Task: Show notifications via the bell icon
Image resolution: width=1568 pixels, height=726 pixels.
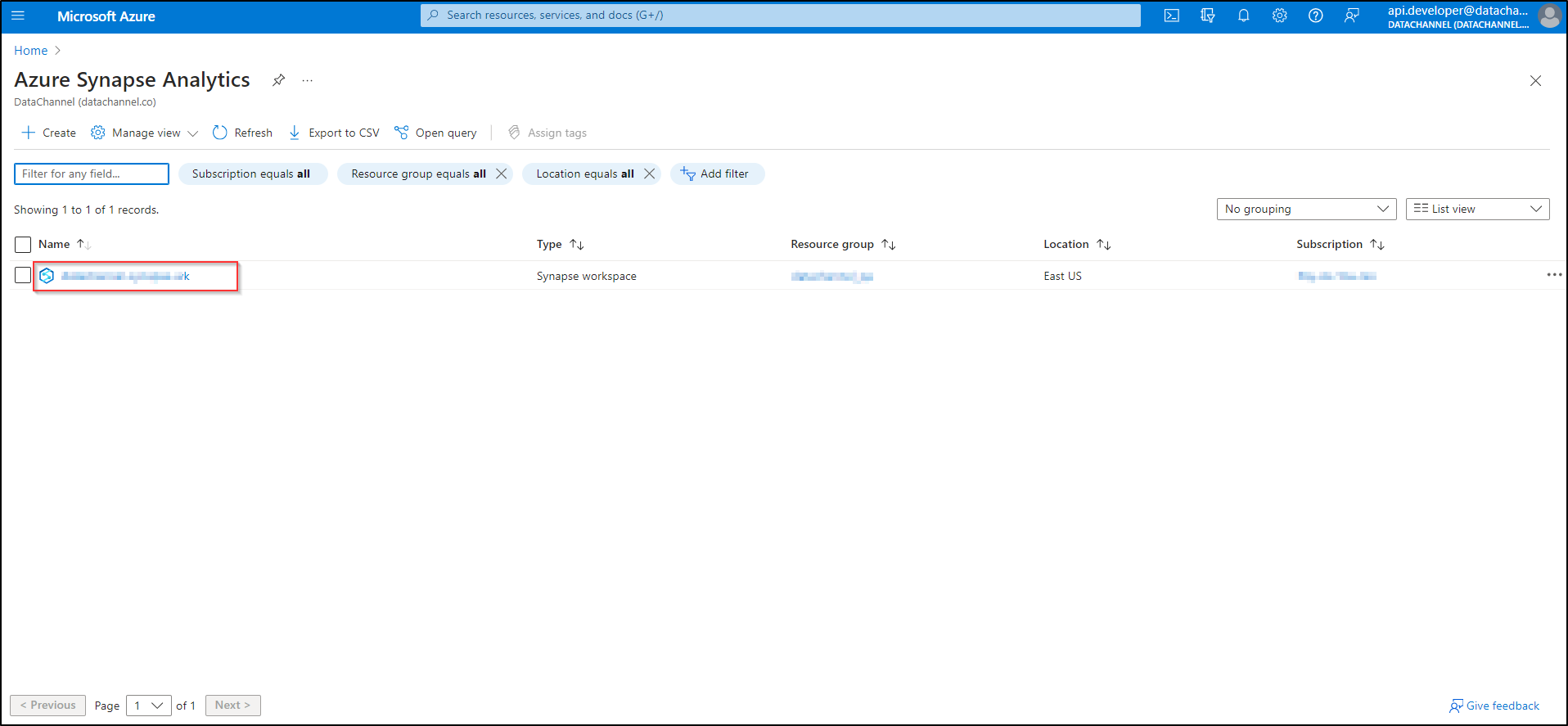Action: 1244,16
